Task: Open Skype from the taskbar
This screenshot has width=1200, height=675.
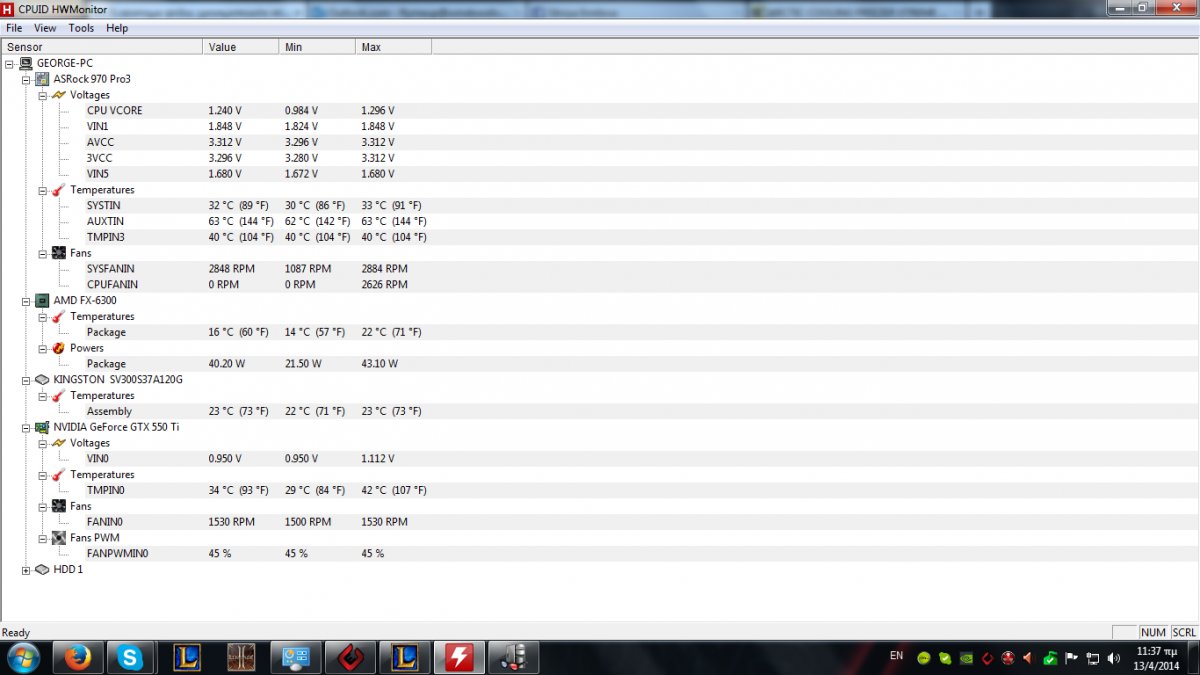Action: click(x=130, y=657)
